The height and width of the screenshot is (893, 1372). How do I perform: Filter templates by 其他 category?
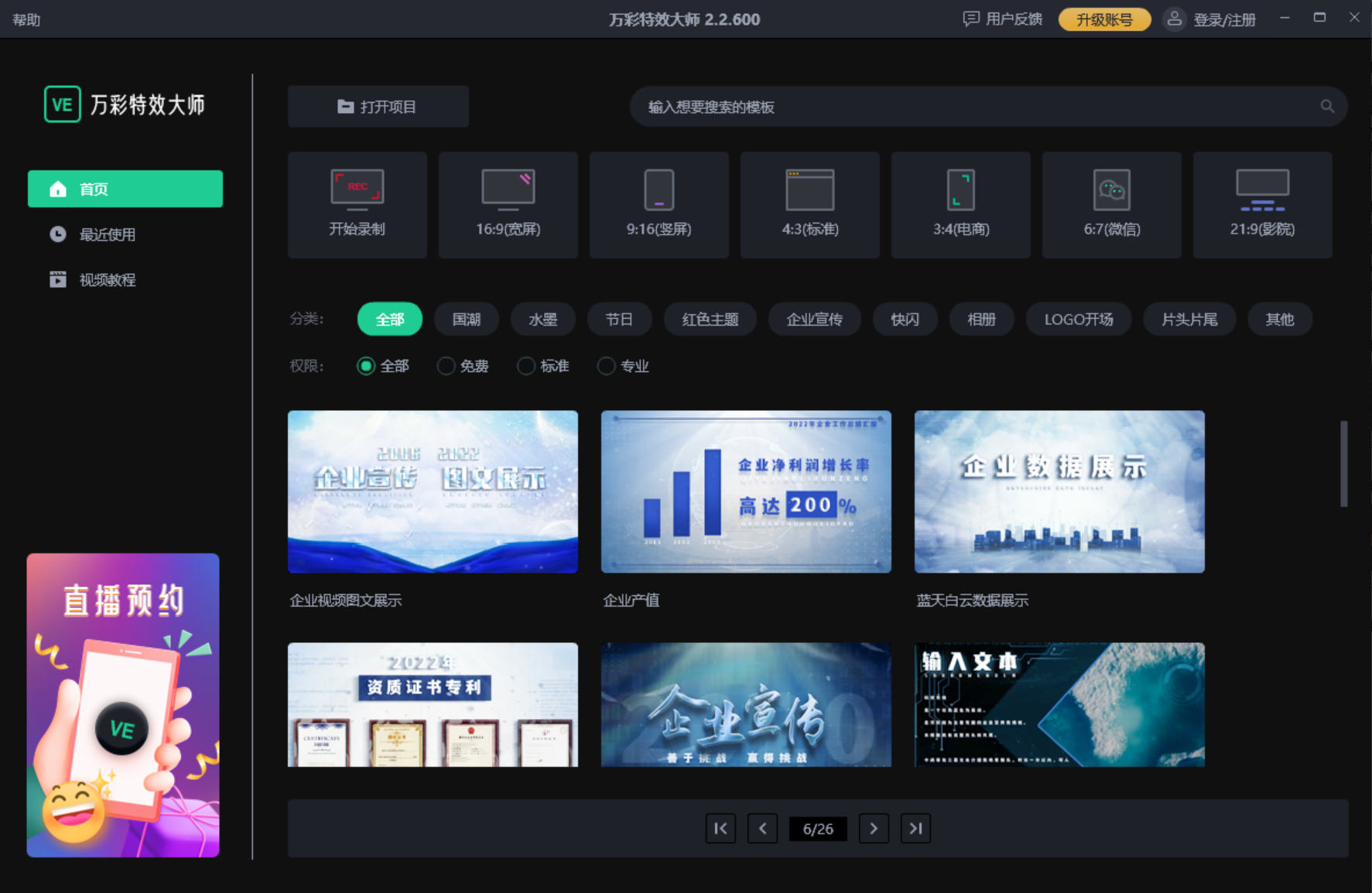1280,320
